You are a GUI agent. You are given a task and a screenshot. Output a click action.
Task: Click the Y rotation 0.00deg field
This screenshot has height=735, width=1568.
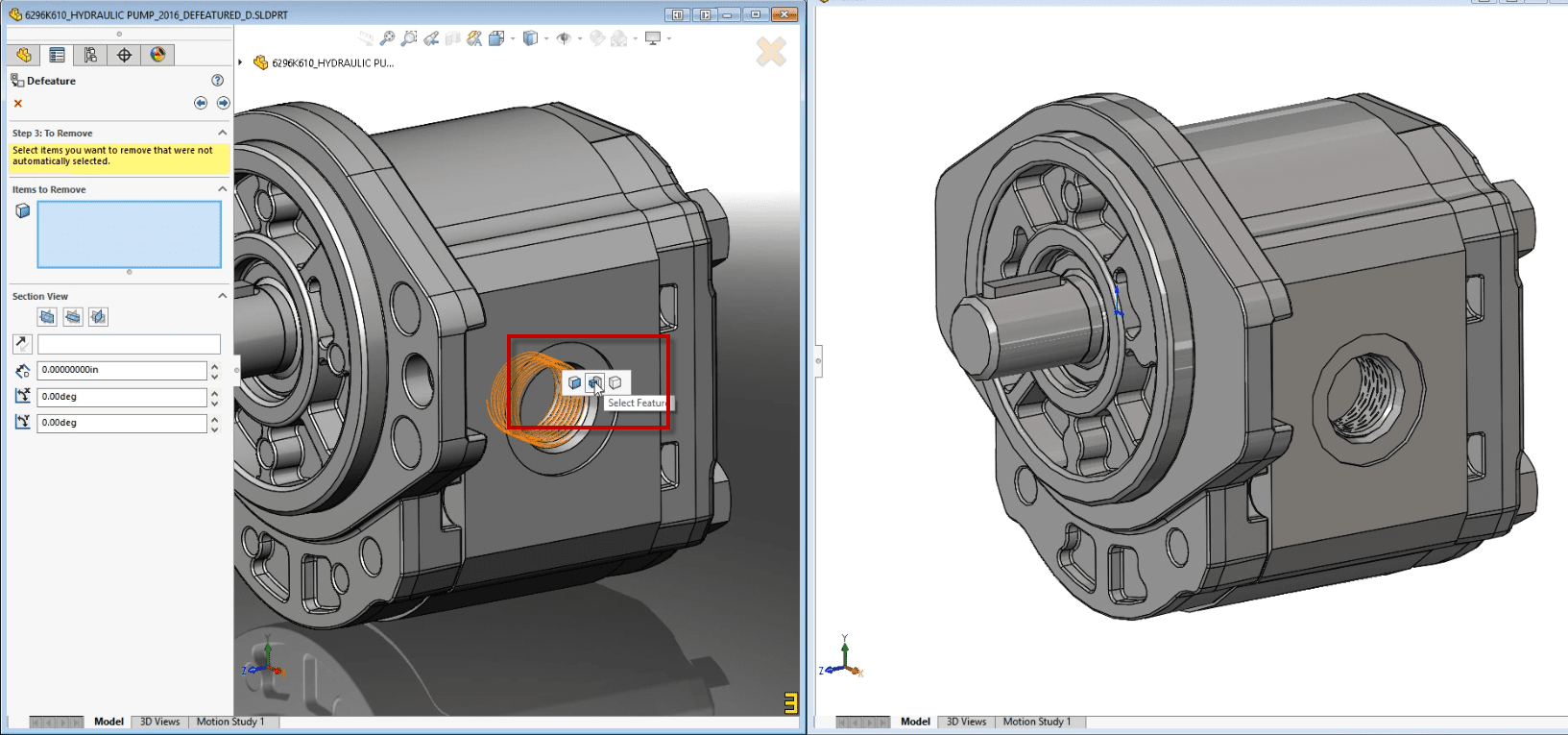coord(121,423)
